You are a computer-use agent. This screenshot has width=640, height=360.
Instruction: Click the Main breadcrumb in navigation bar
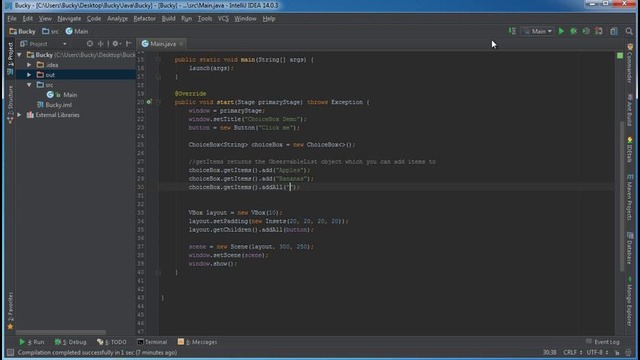pyautogui.click(x=77, y=31)
